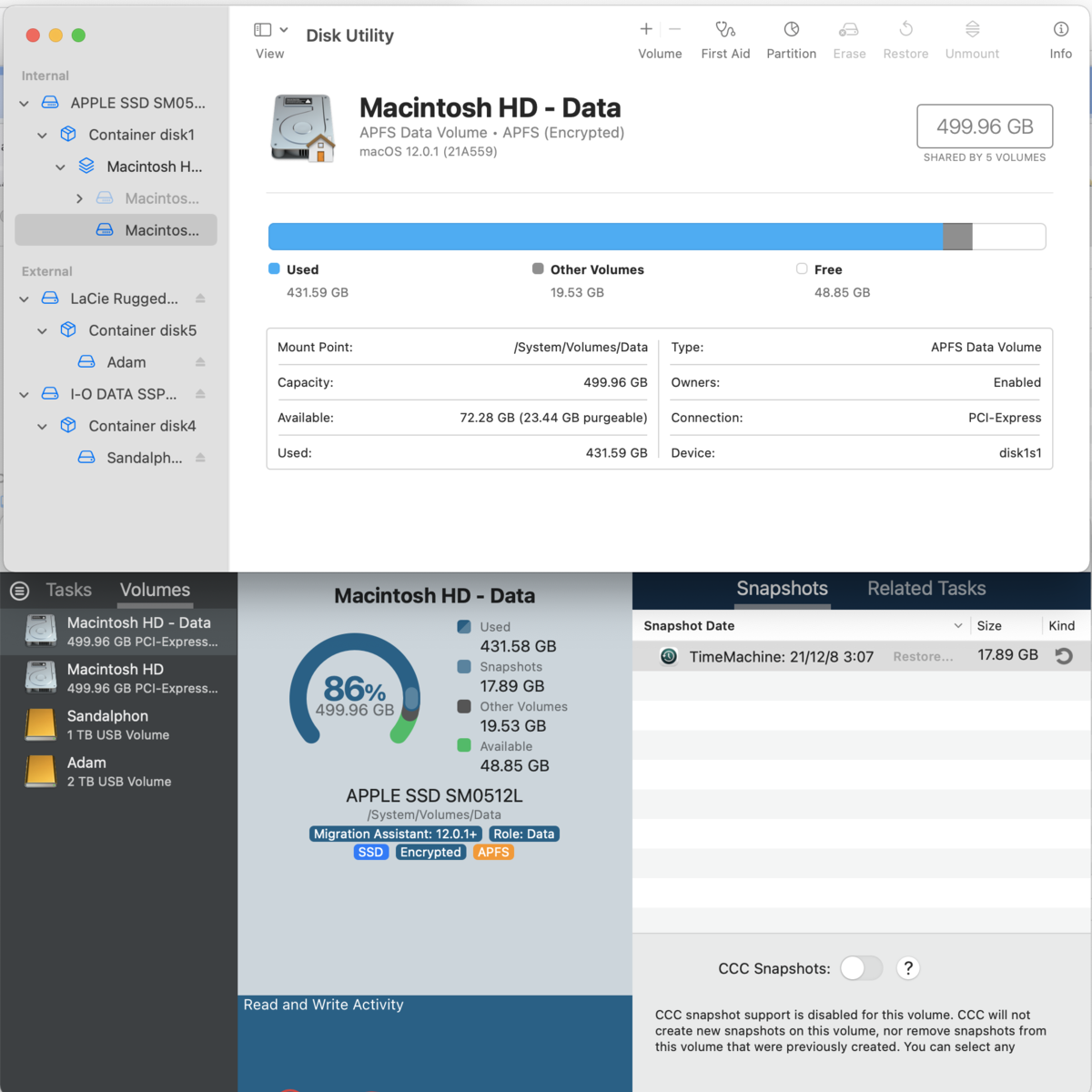Screen dimensions: 1092x1092
Task: Click the blue Used portion of usage bar
Action: coord(605,237)
